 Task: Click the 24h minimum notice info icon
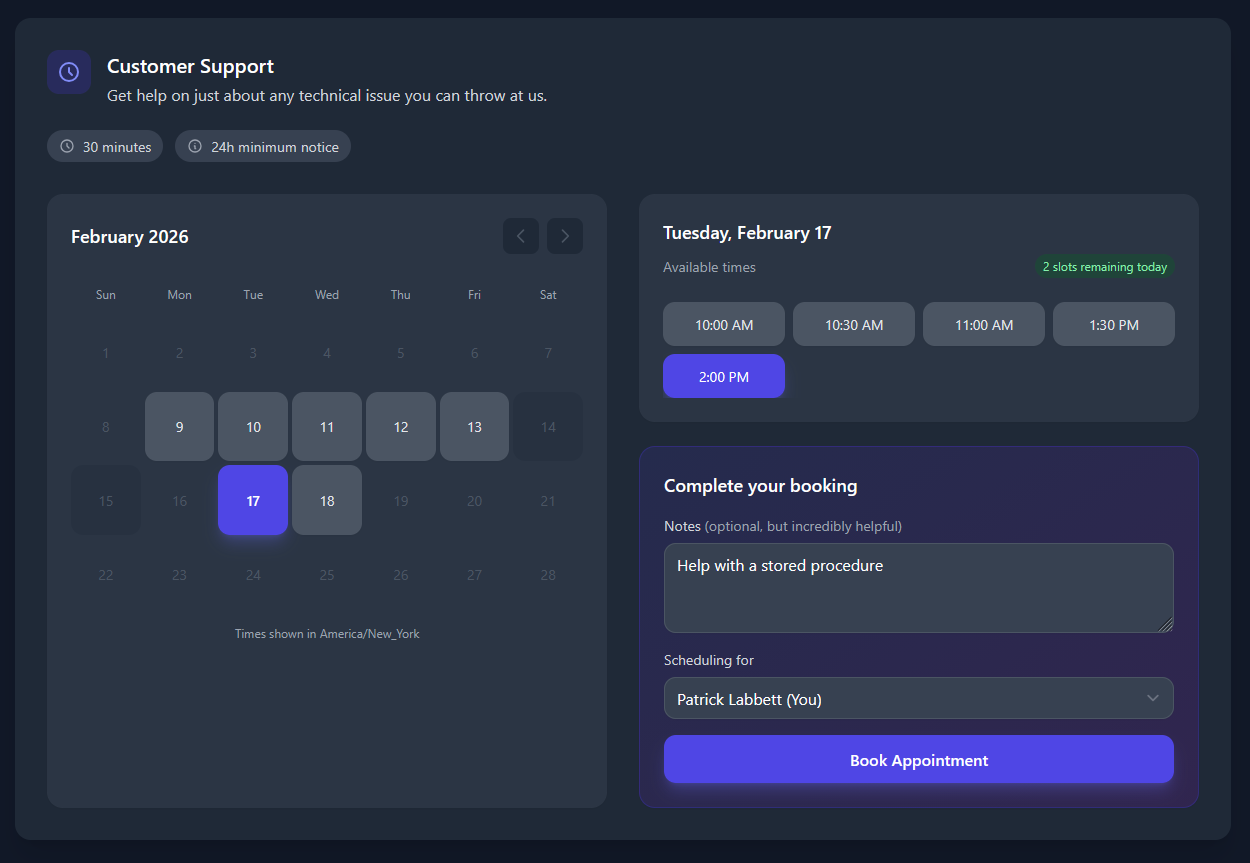coord(195,147)
